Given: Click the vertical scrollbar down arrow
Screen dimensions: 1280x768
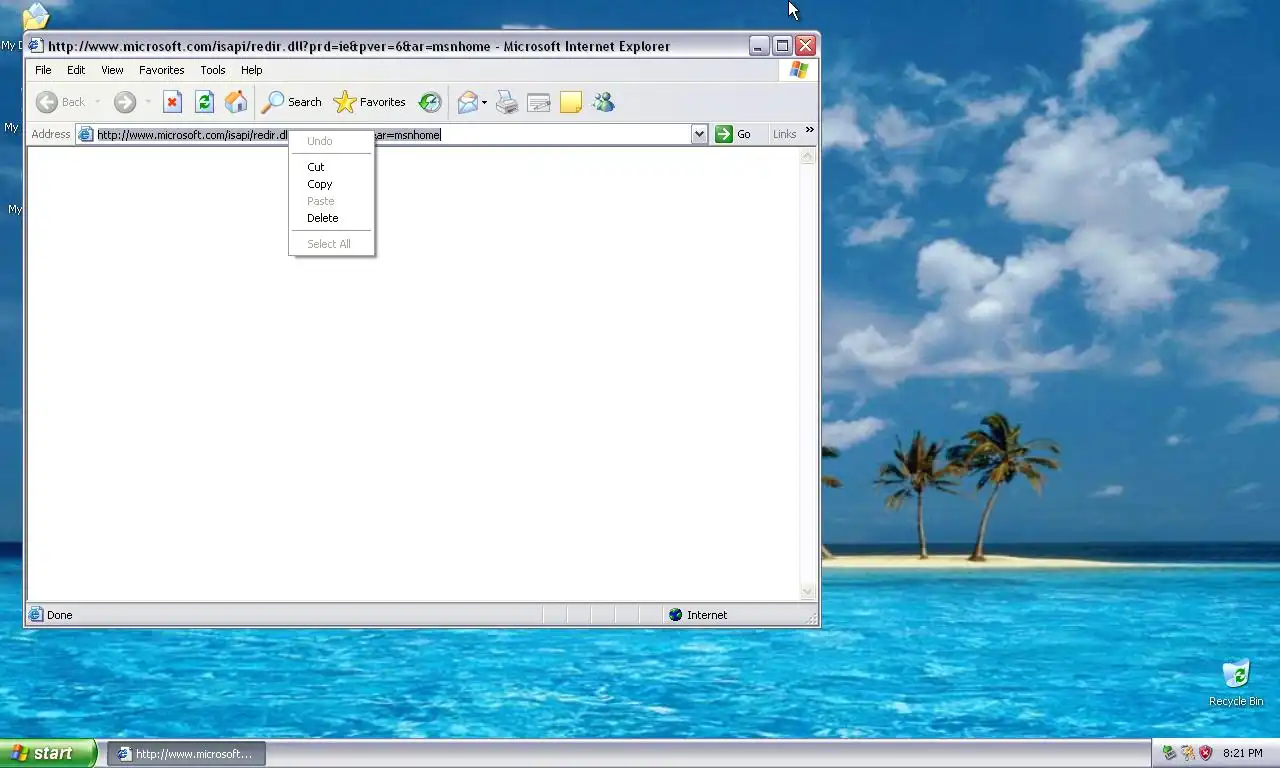Looking at the screenshot, I should coord(808,592).
